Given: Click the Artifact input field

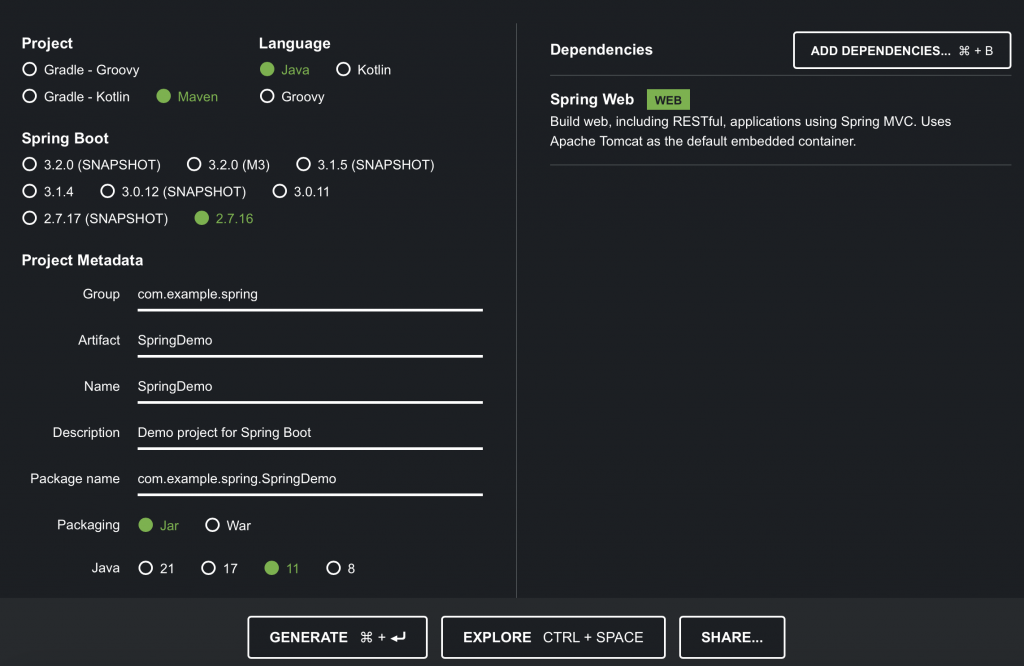Looking at the screenshot, I should [x=310, y=341].
